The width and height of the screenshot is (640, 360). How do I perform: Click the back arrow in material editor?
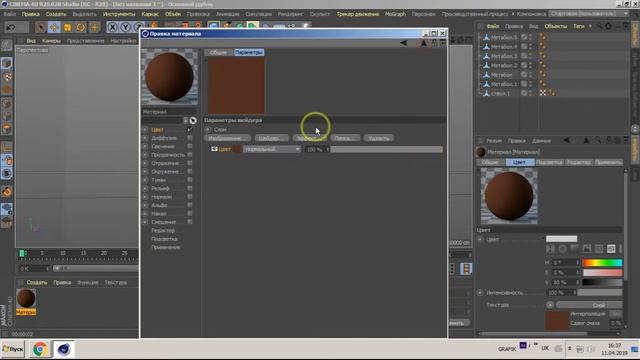tap(403, 43)
